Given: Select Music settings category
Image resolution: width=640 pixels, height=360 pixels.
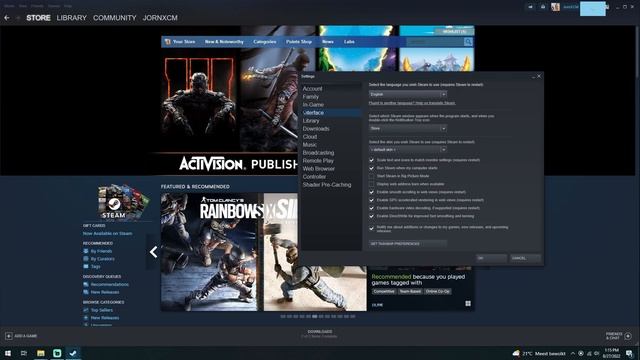Looking at the screenshot, I should click(x=309, y=144).
